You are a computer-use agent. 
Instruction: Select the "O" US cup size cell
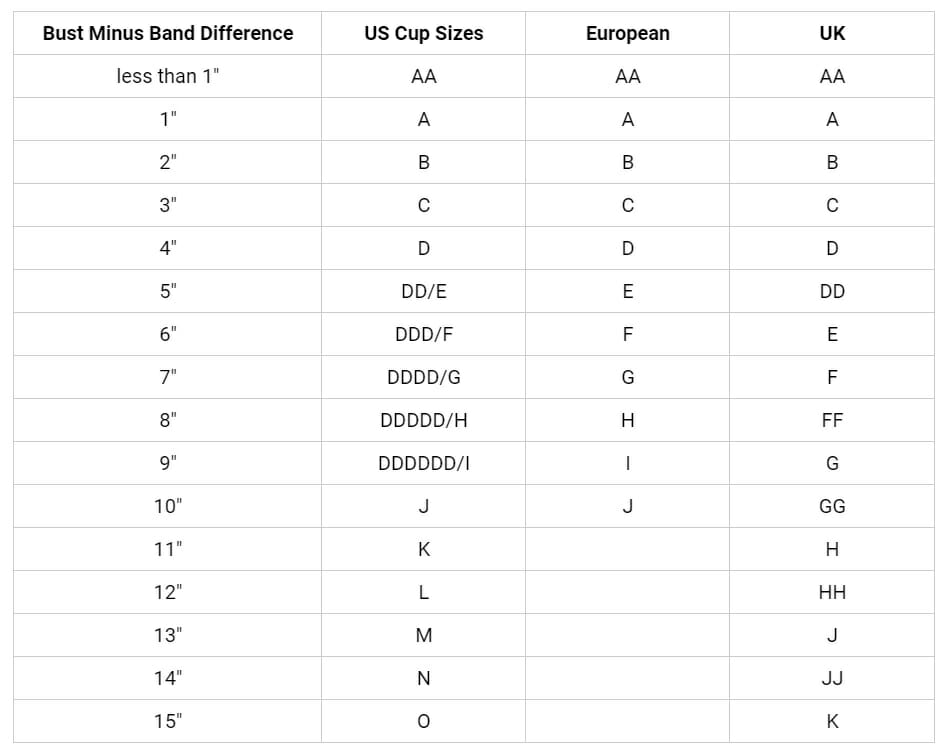coord(424,721)
